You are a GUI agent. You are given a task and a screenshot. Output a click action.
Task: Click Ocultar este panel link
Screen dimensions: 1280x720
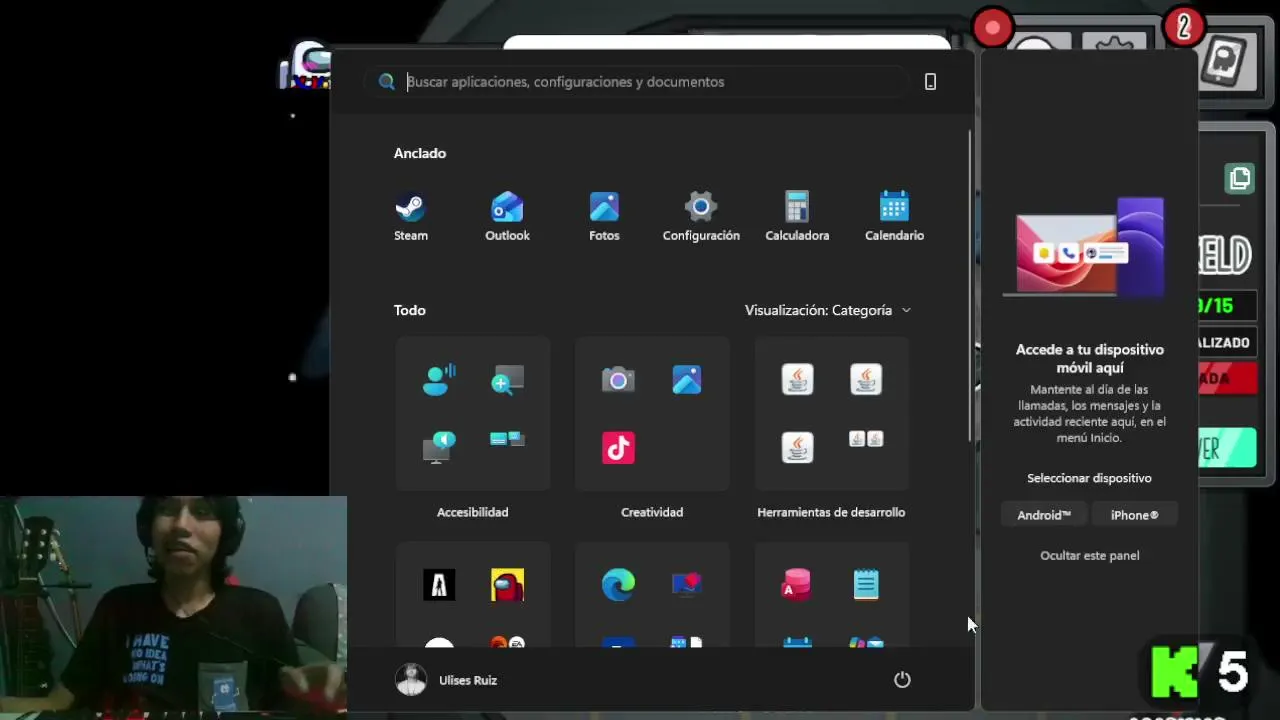coord(1089,555)
